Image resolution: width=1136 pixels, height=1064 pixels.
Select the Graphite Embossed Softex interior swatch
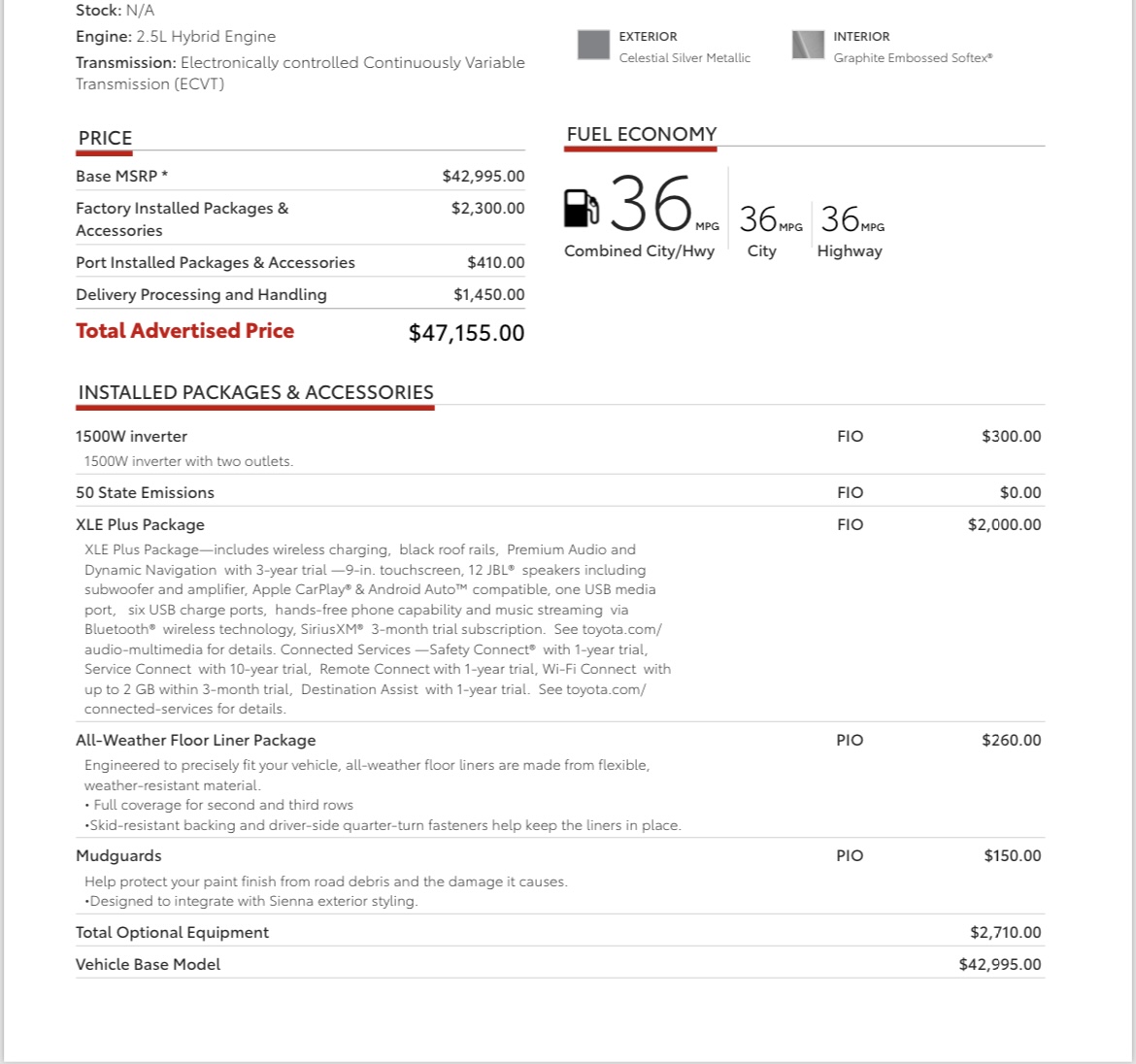pyautogui.click(x=808, y=45)
